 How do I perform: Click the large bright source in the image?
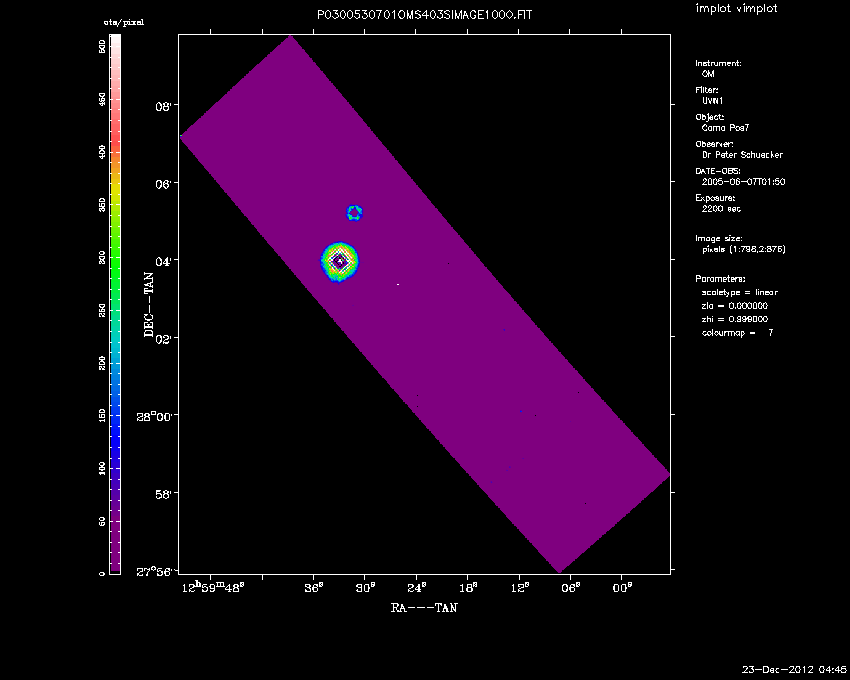pyautogui.click(x=339, y=262)
